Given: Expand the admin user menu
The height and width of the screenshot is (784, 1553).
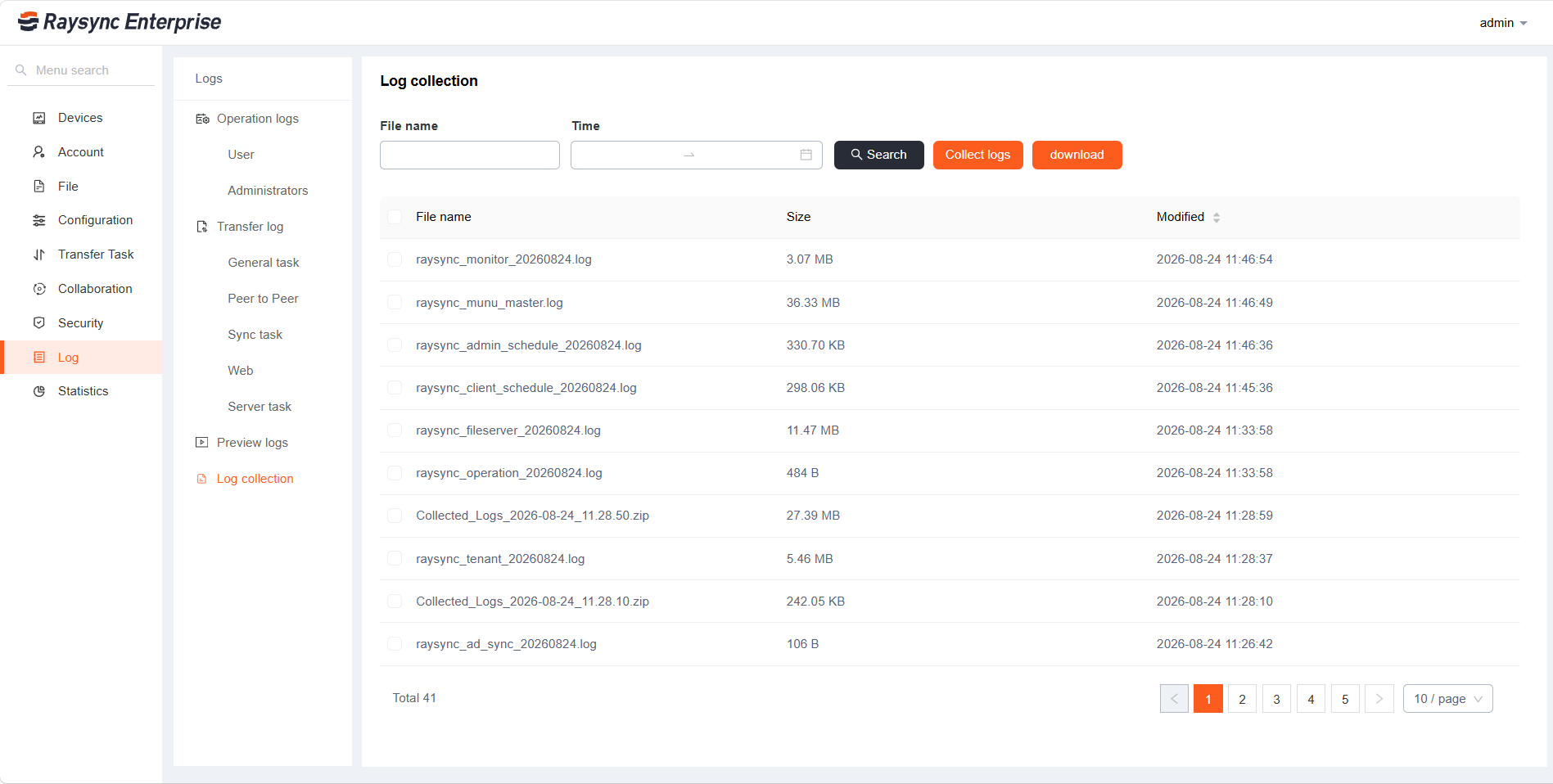Looking at the screenshot, I should tap(1503, 23).
